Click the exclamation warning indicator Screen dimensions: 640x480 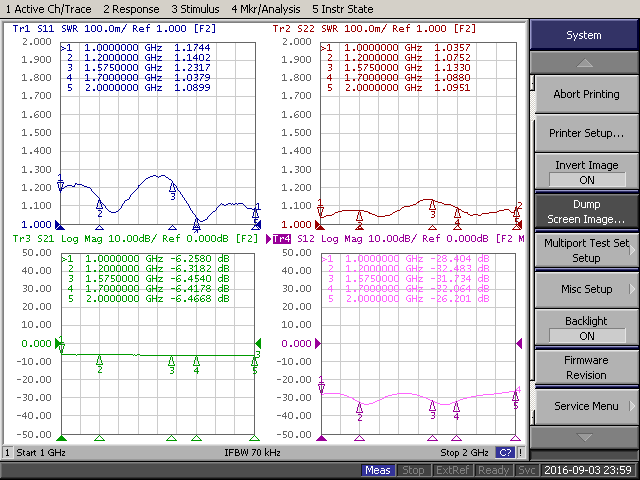(x=521, y=453)
